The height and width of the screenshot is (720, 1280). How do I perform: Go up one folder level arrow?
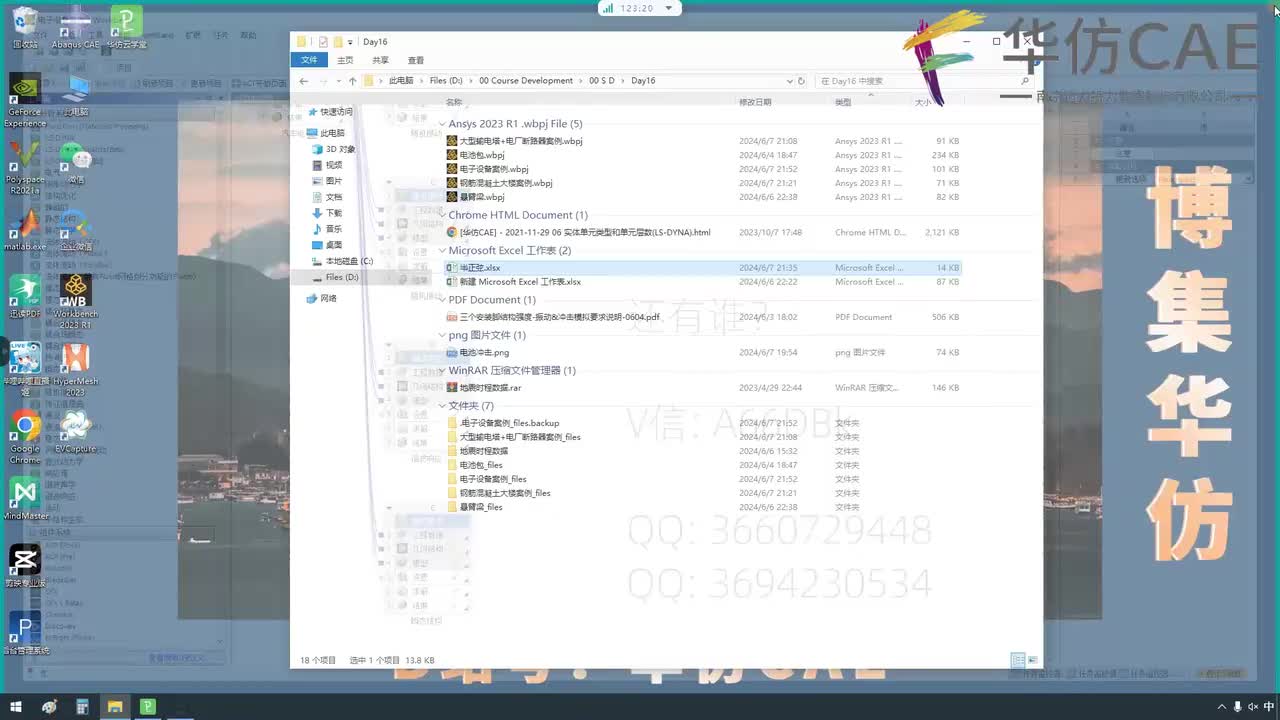352,81
